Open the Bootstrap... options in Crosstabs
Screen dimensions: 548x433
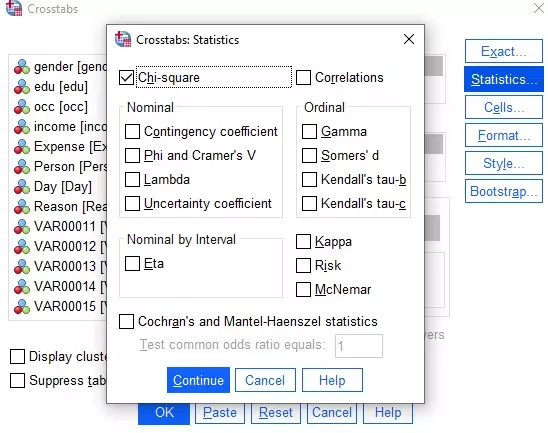(504, 191)
